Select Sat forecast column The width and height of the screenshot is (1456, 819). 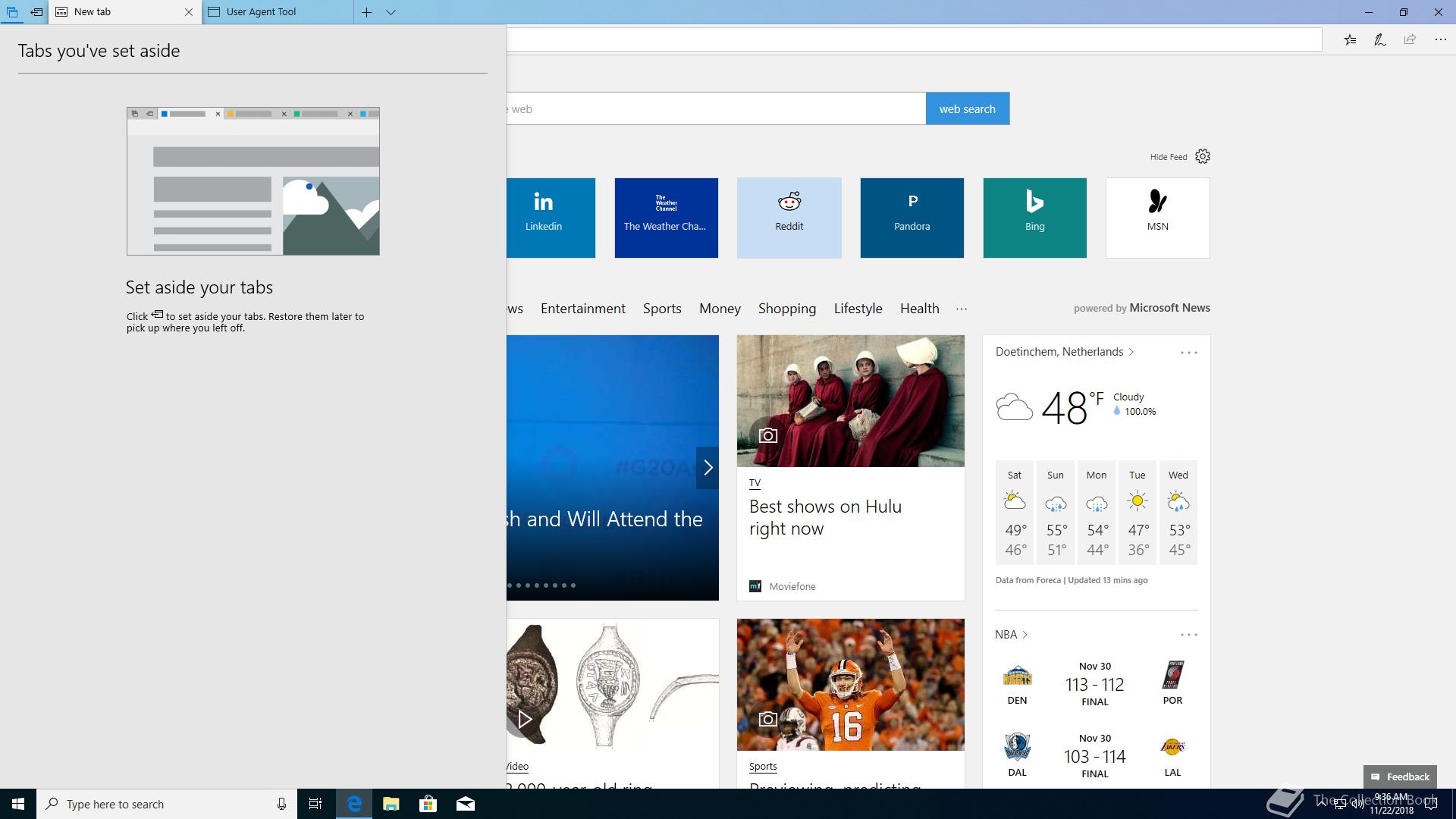click(x=1015, y=513)
